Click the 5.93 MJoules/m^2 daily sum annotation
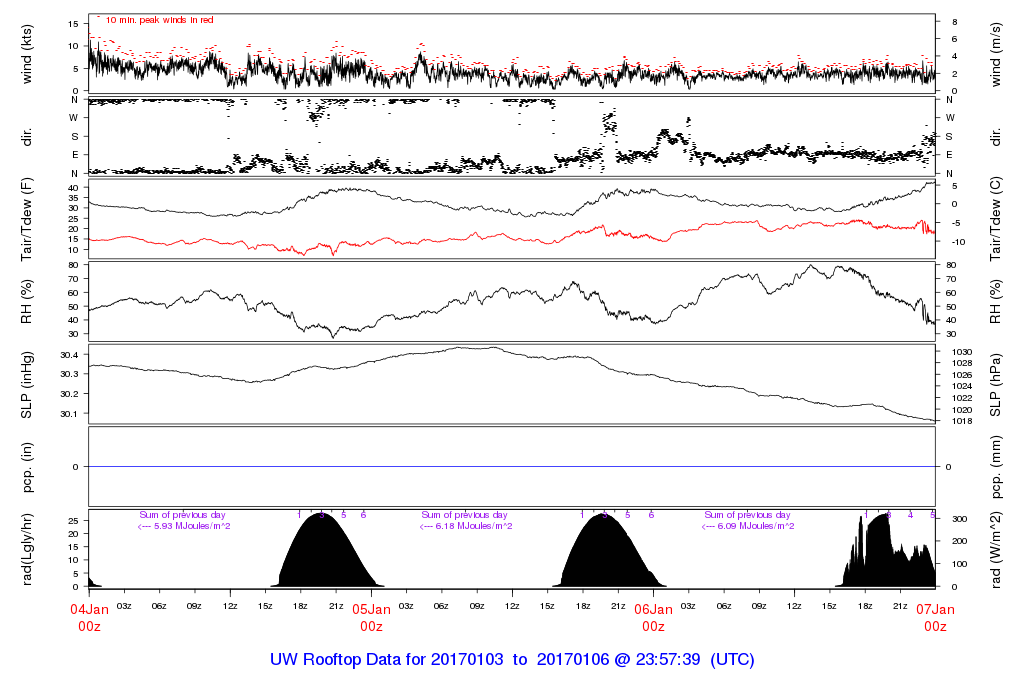The width and height of the screenshot is (1024, 700). [x=185, y=526]
